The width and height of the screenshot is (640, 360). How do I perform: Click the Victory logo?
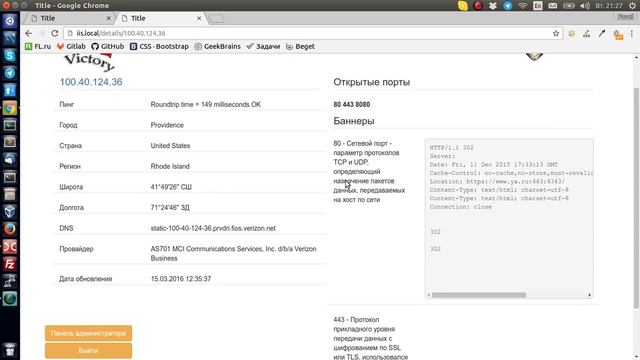click(89, 62)
